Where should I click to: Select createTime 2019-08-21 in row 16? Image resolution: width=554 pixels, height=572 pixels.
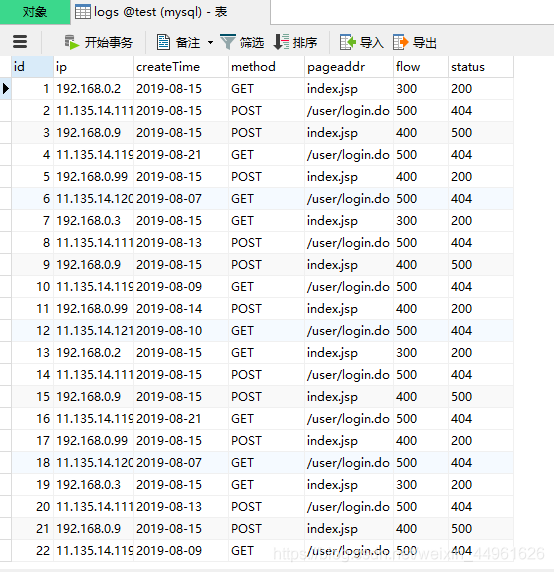coord(181,418)
